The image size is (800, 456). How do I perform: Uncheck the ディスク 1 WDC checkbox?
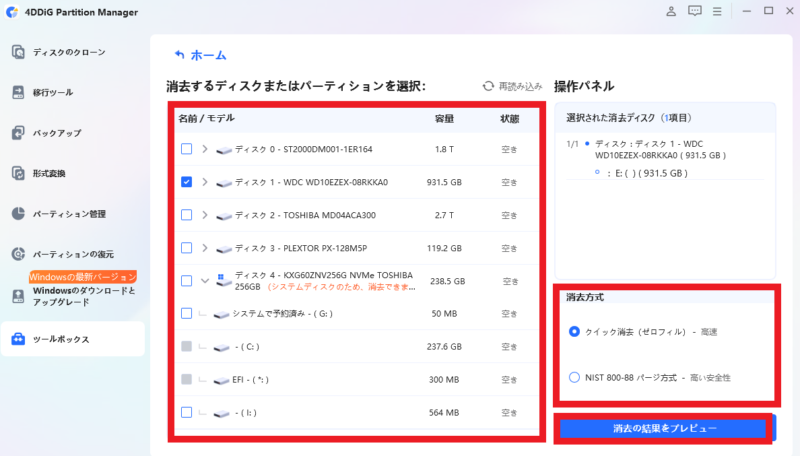pos(186,182)
